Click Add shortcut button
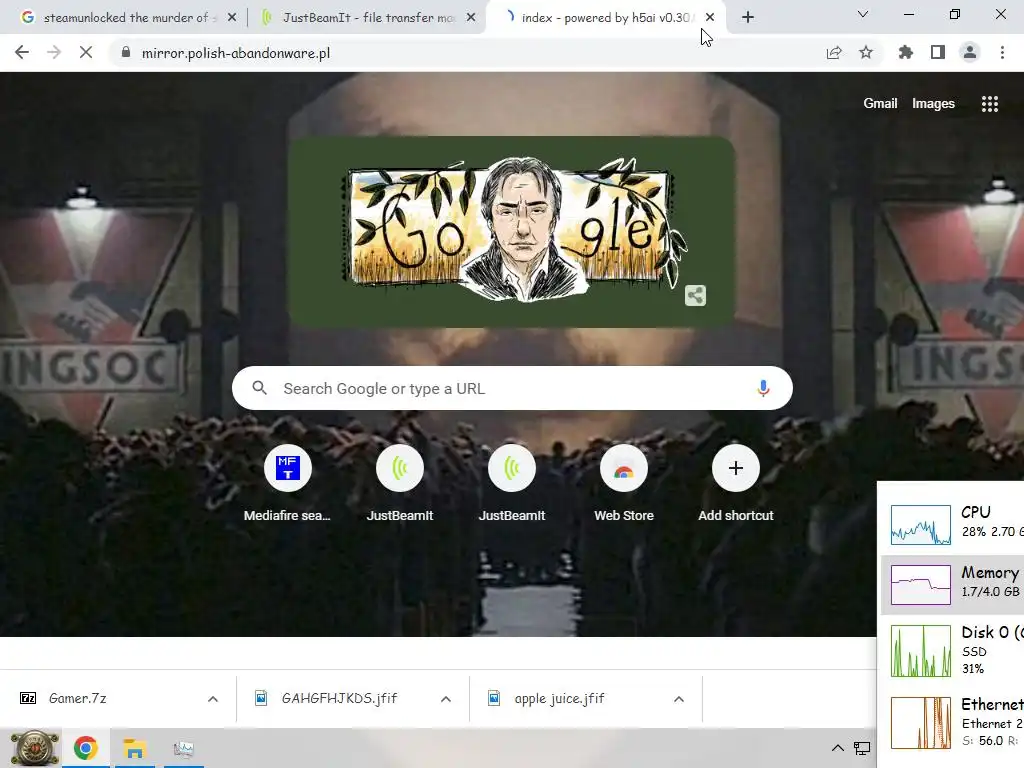 pyautogui.click(x=736, y=483)
